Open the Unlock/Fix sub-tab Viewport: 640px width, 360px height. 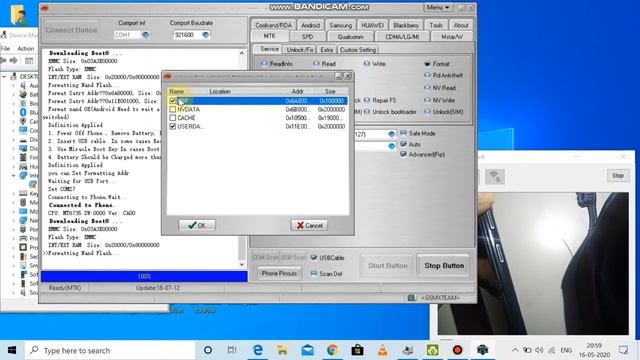(x=300, y=49)
